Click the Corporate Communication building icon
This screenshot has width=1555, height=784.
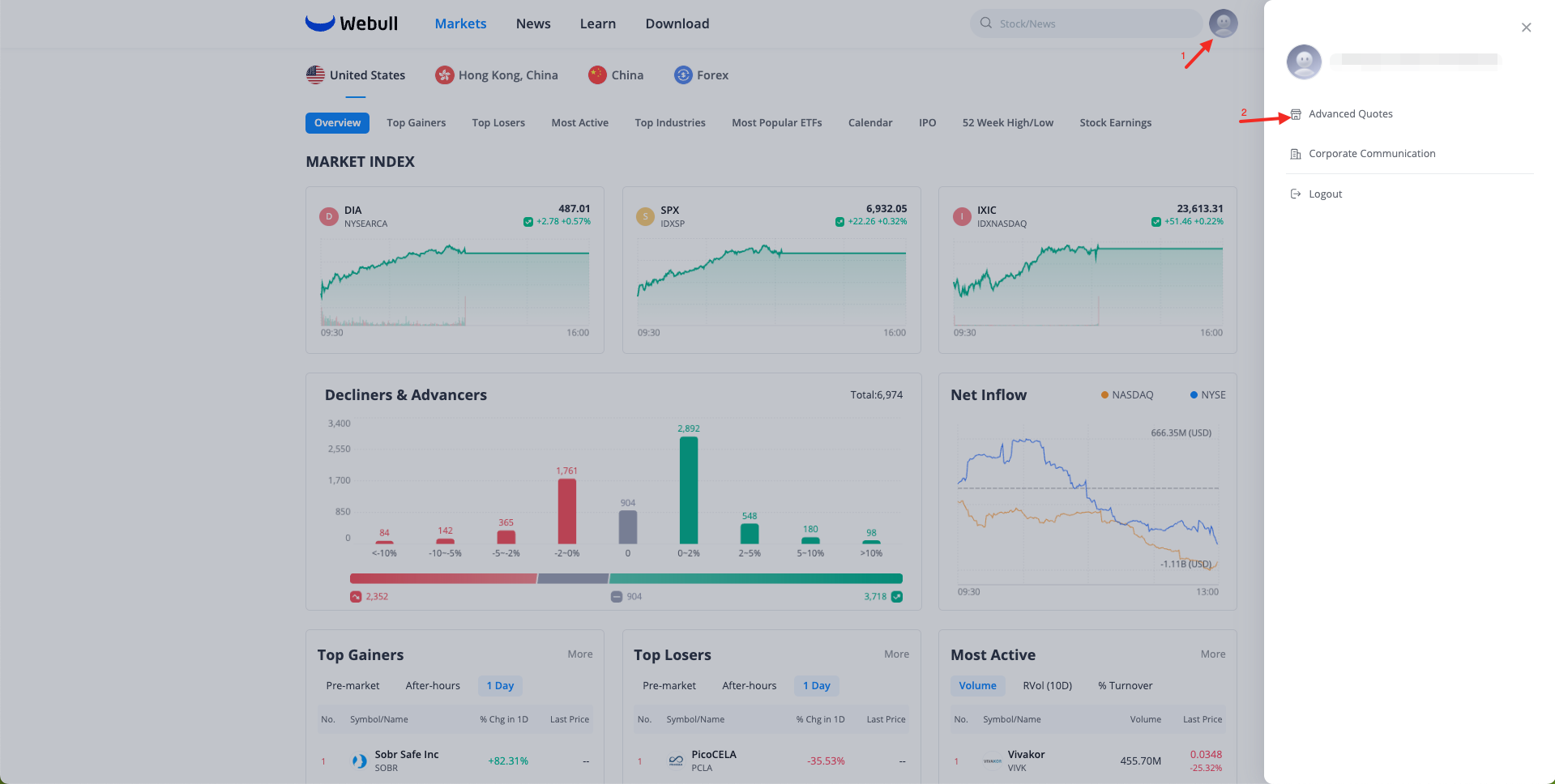click(x=1296, y=154)
